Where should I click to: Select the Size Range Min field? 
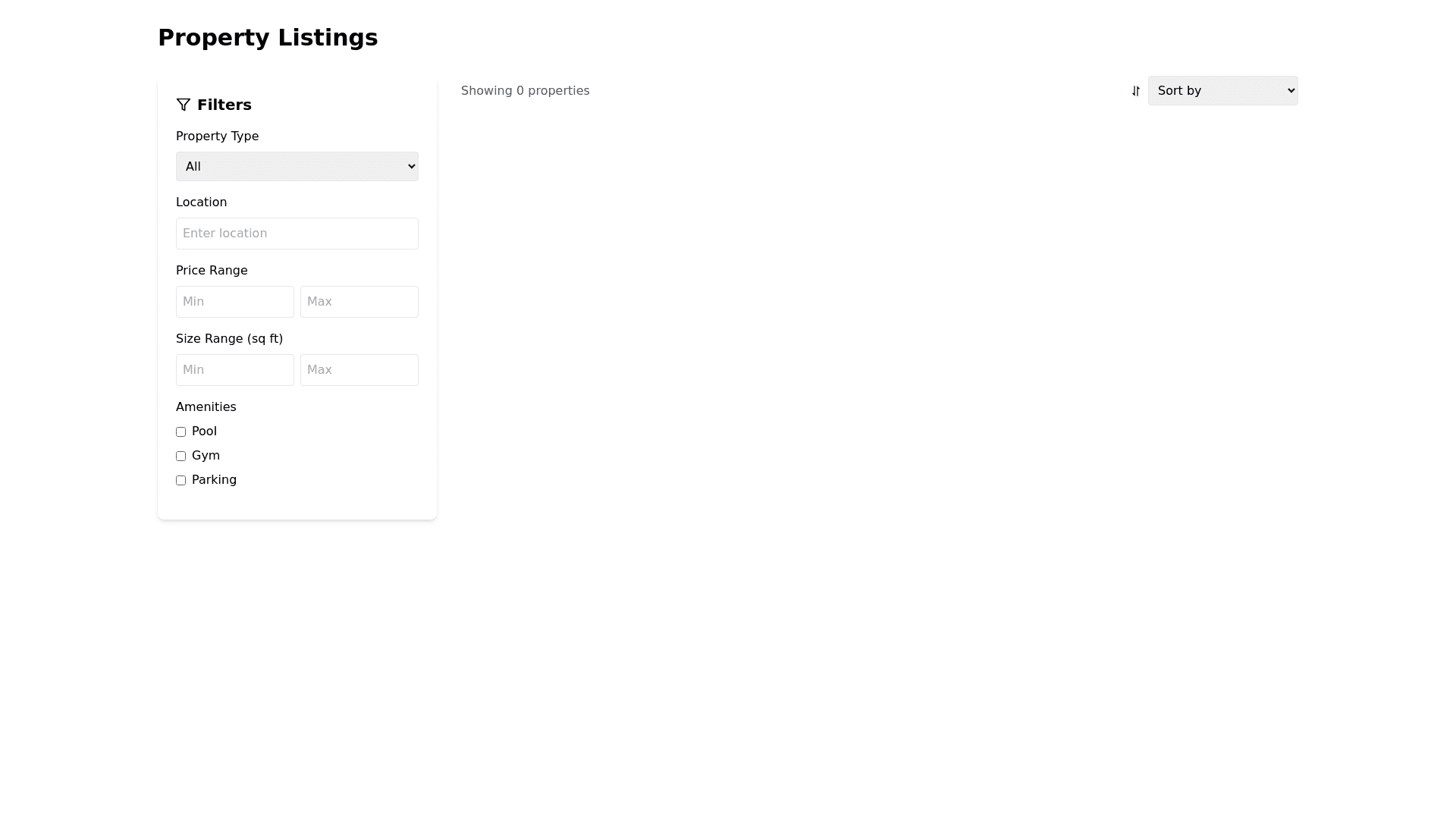click(x=234, y=370)
